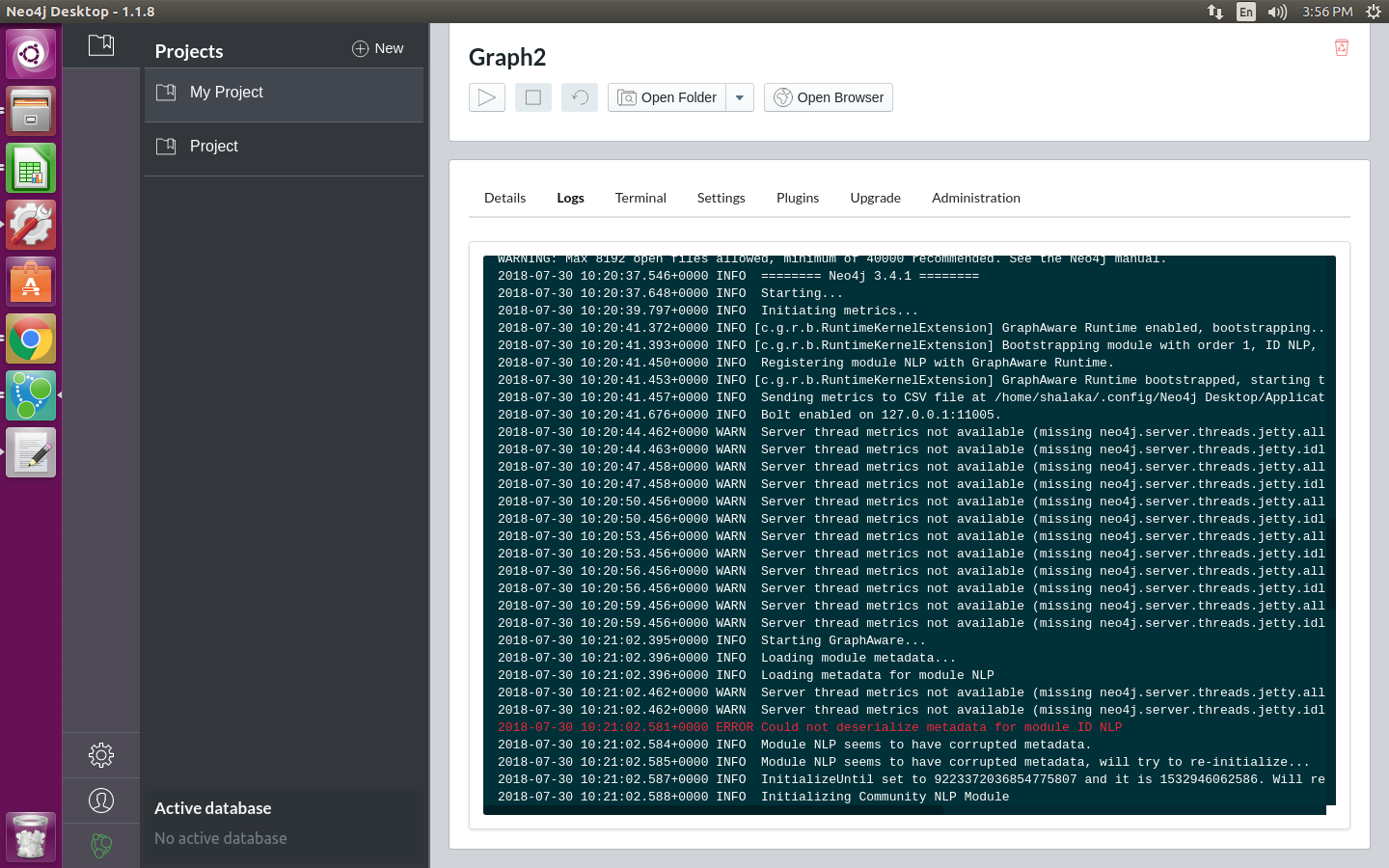Click 'Starting GraphAware...' log line
This screenshot has width=1389, height=868.
coord(712,640)
